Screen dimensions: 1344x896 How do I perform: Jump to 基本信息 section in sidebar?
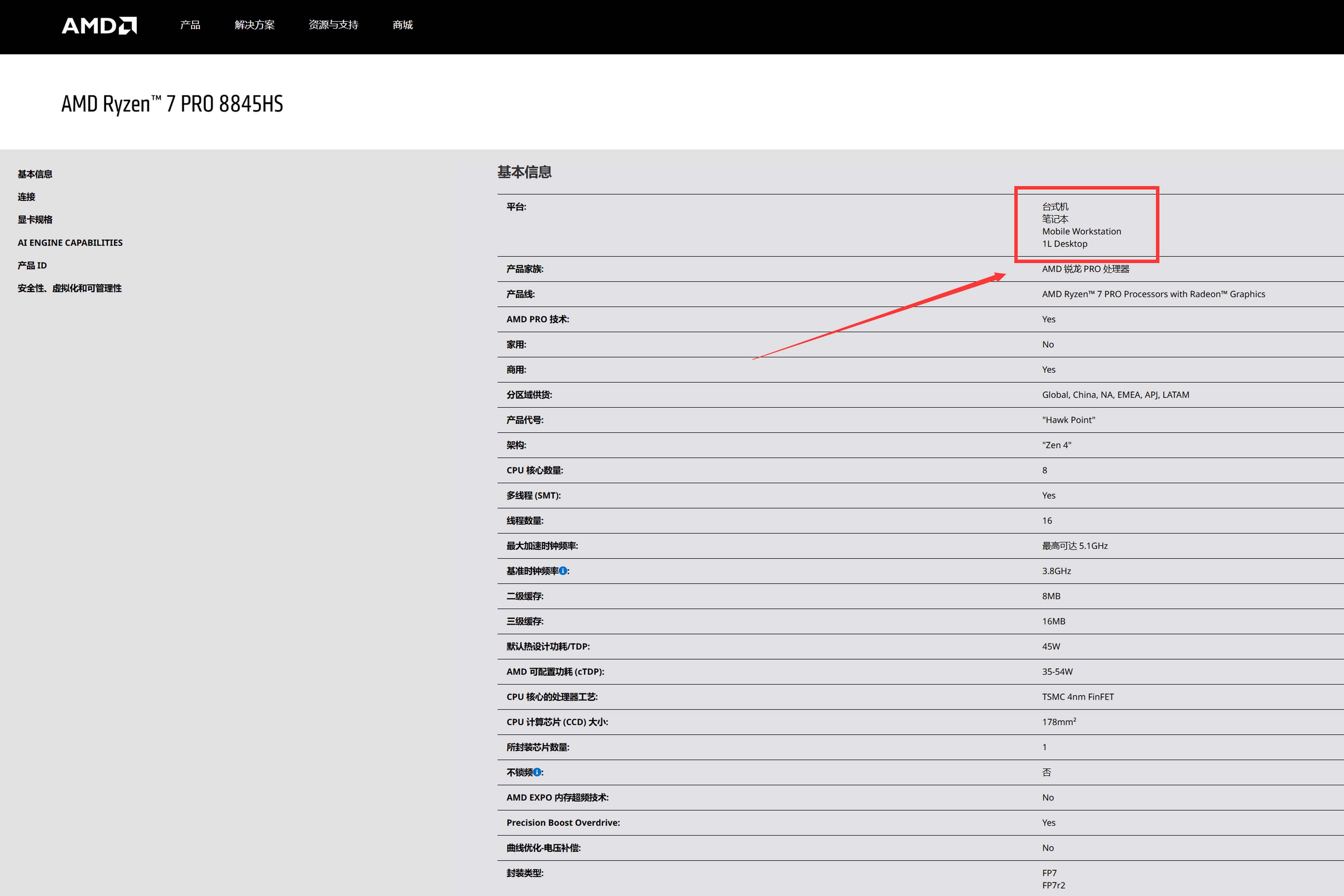click(x=35, y=174)
